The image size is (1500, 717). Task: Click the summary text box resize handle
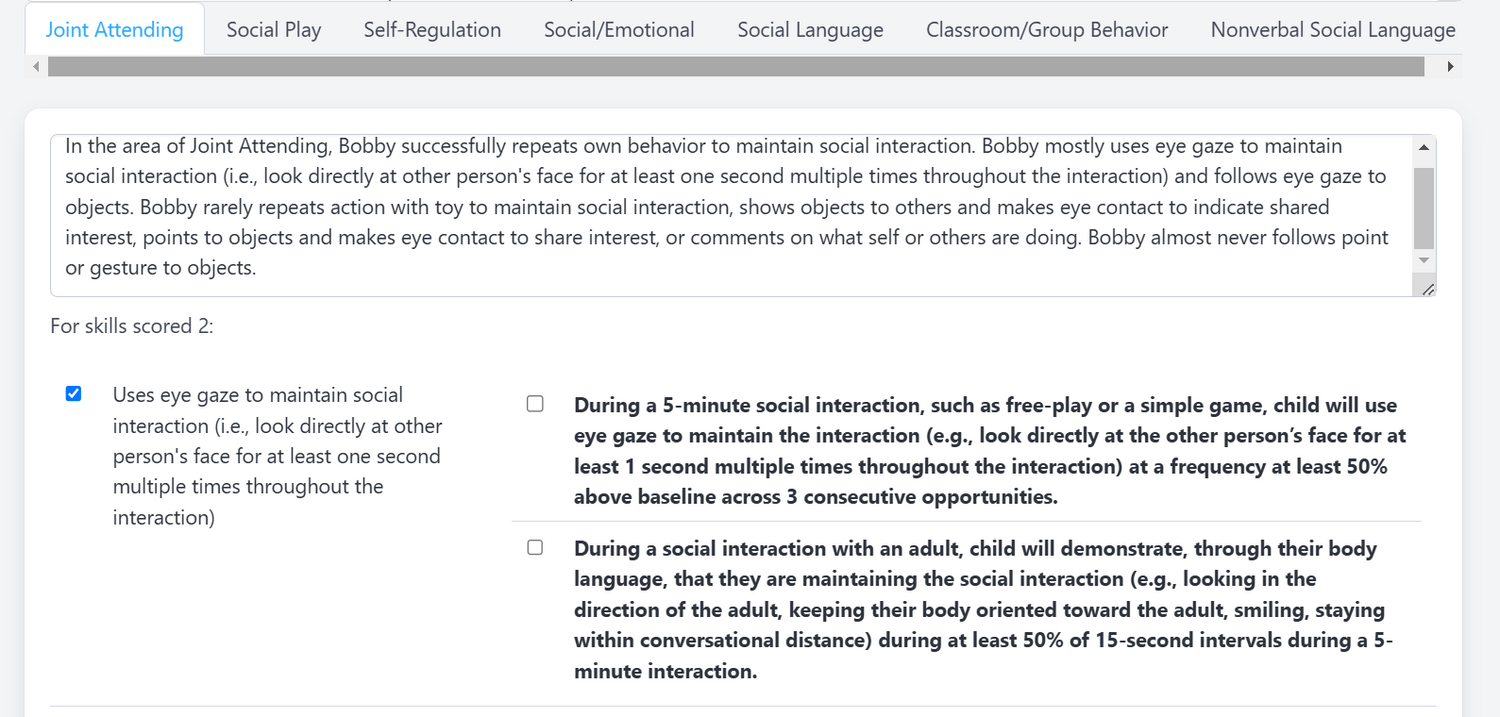click(x=1427, y=289)
